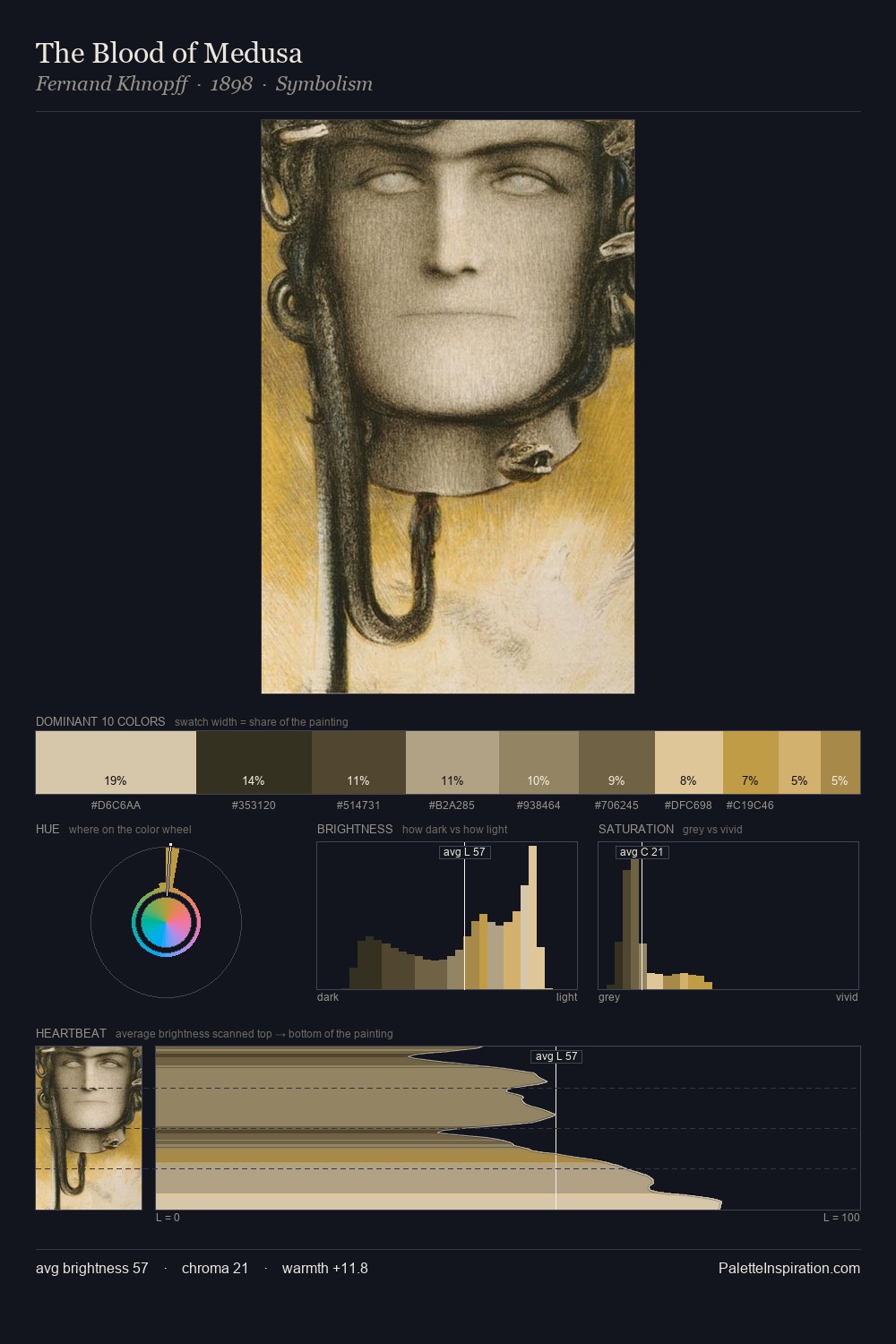
Task: Open the main Medusa painting image
Action: 448,407
